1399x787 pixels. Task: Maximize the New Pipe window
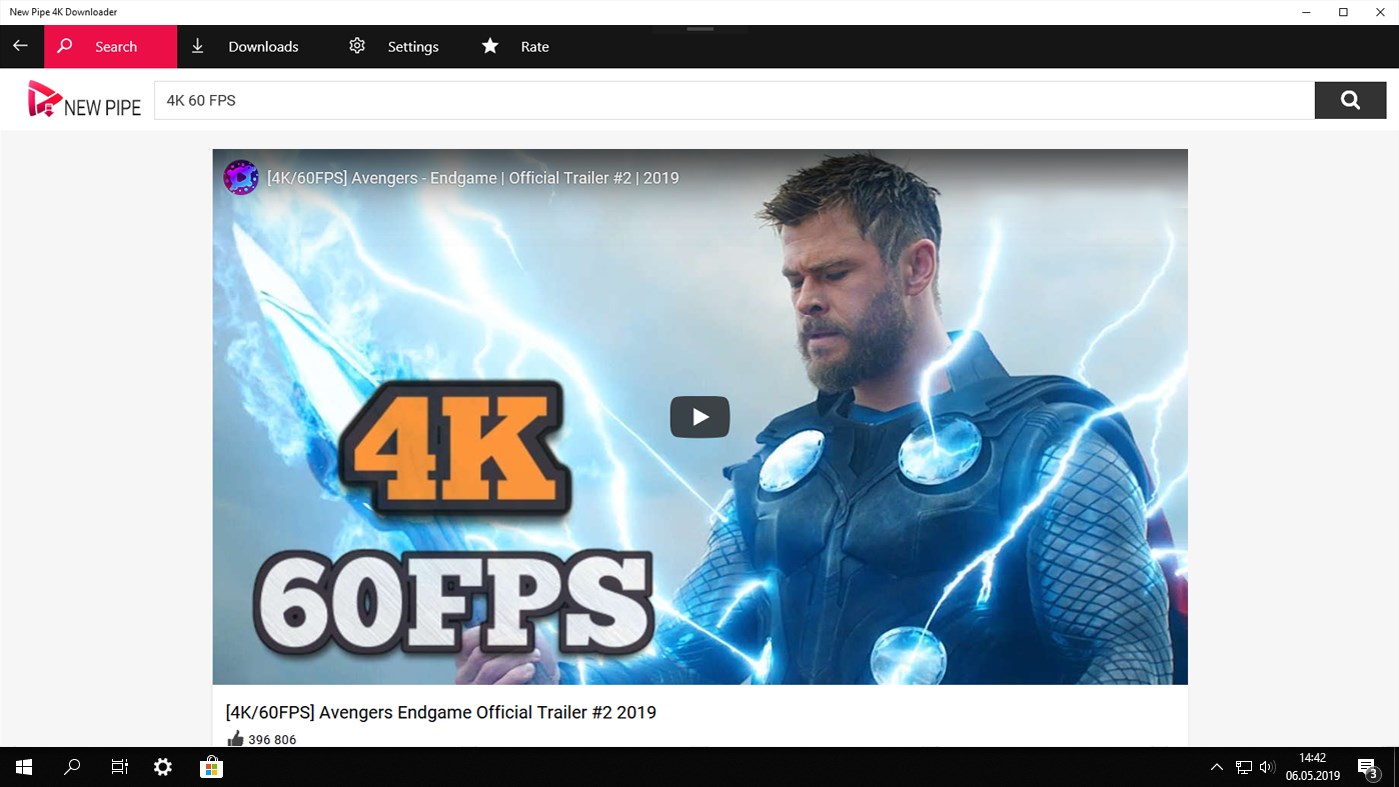1343,12
